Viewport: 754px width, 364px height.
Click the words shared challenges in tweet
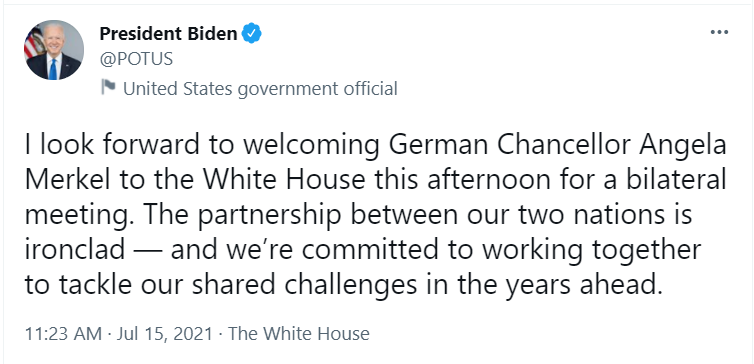coord(304,286)
